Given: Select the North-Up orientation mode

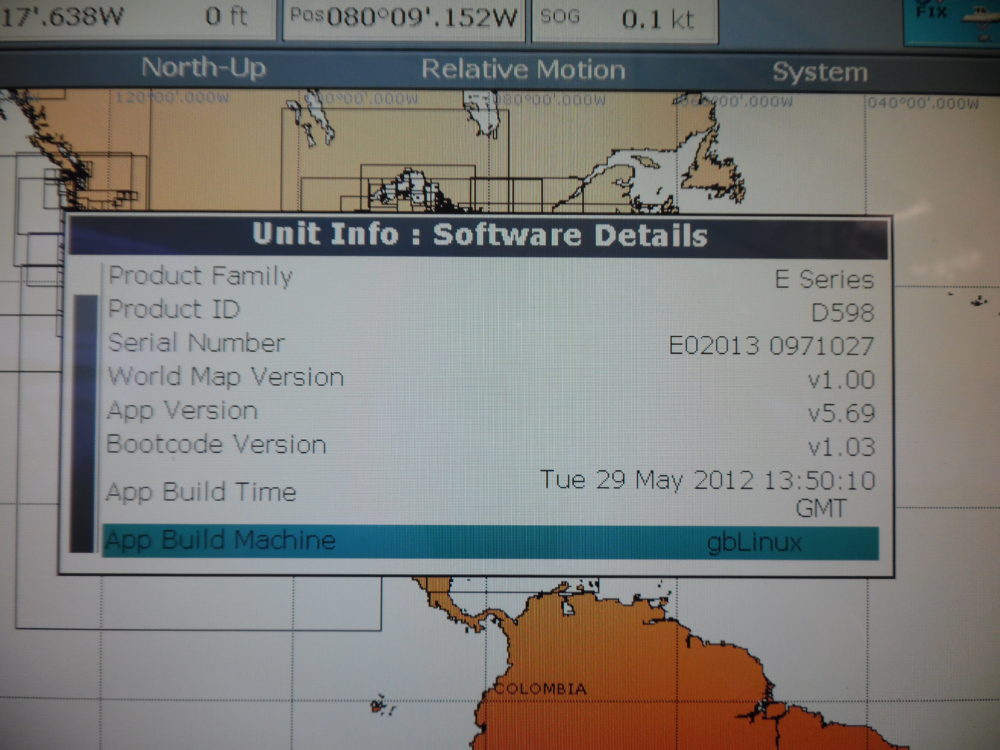Looking at the screenshot, I should click(203, 69).
